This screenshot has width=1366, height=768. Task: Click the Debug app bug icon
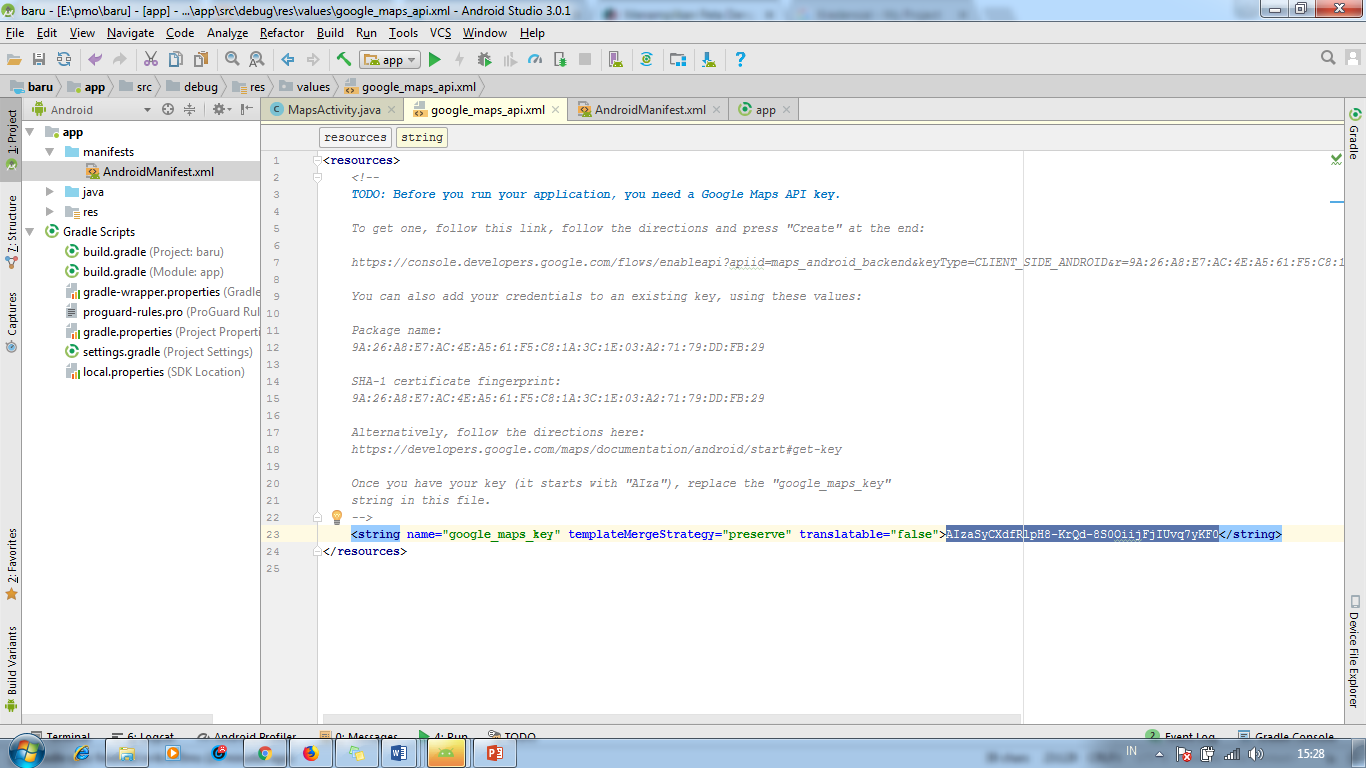coord(485,60)
